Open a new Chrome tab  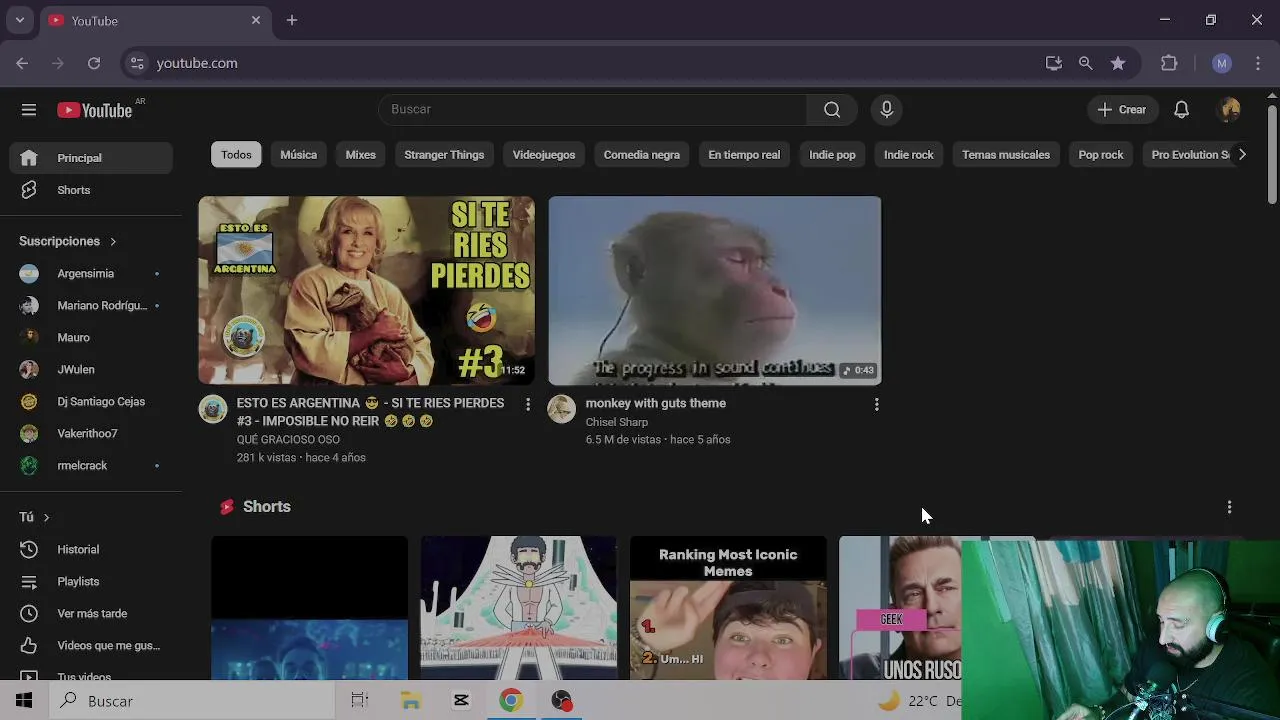pos(292,20)
